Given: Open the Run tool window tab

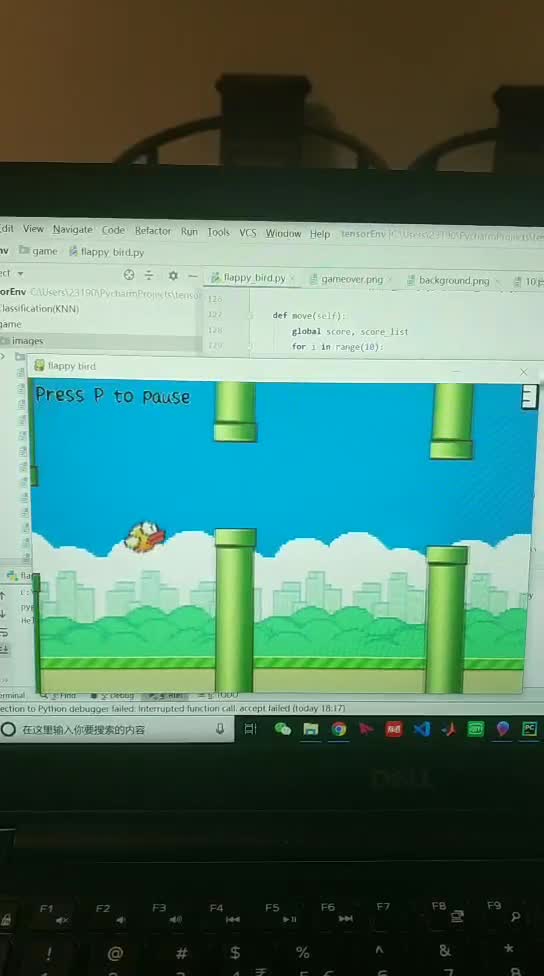Looking at the screenshot, I should click(165, 695).
